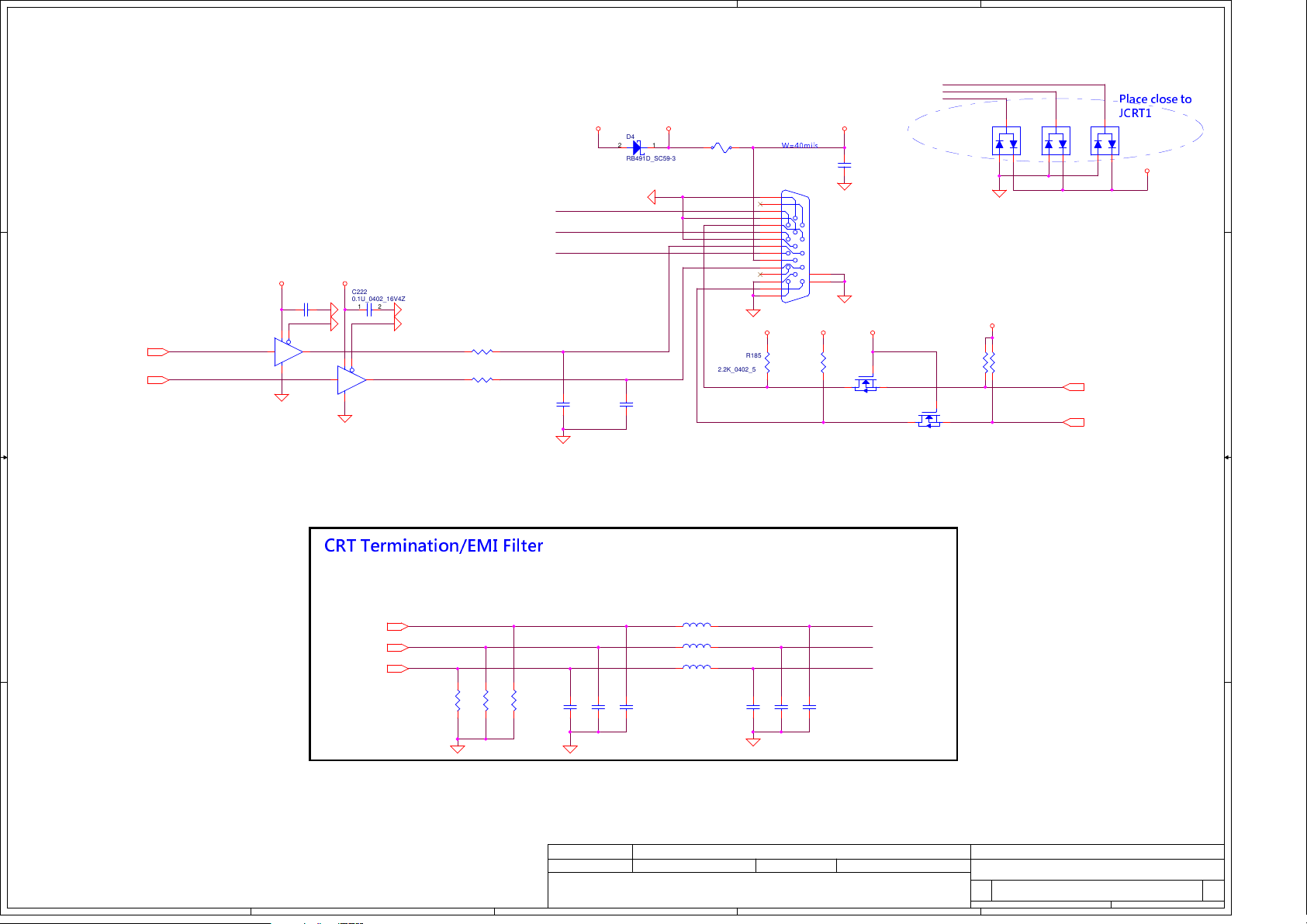Screen dimensions: 1307x924
Task: Select the upper left input port of buffers
Action: pos(158,352)
